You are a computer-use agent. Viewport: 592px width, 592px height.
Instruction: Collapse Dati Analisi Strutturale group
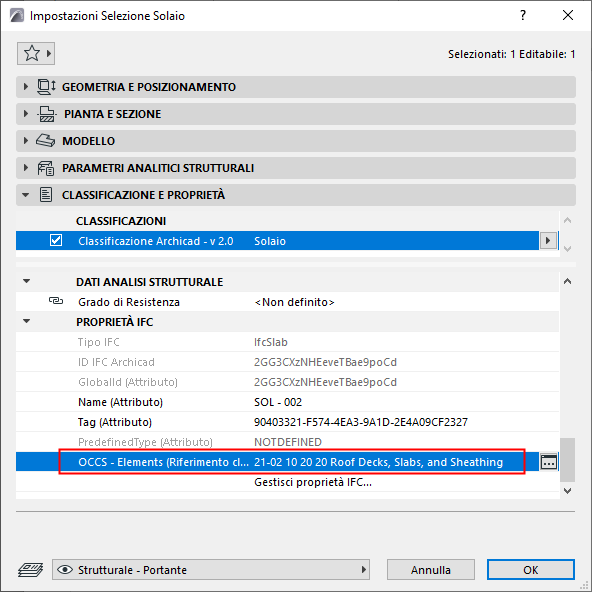(x=26, y=281)
